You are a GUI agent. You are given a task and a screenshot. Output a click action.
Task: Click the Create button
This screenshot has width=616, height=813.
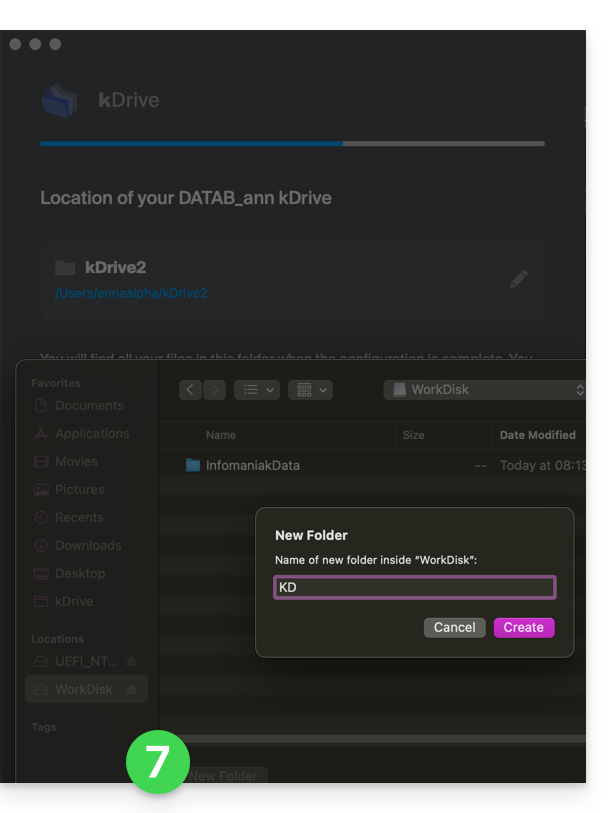click(523, 627)
